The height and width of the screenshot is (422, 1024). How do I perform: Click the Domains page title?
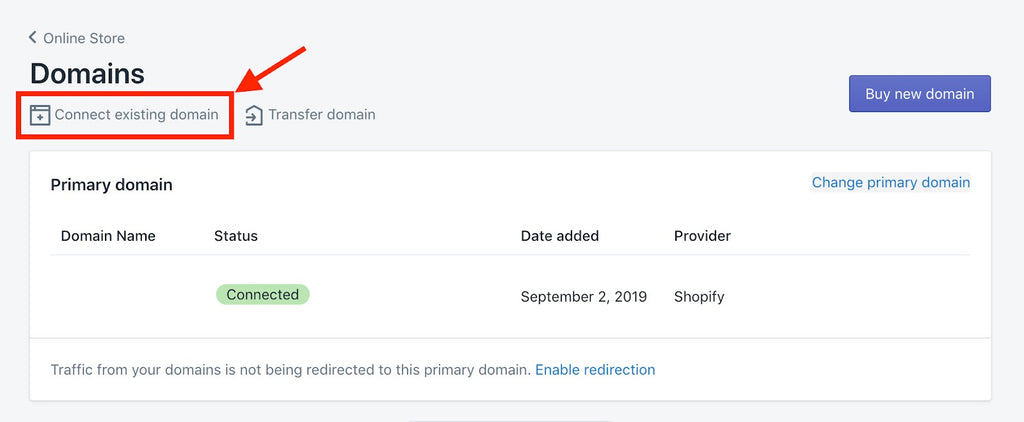coord(87,73)
